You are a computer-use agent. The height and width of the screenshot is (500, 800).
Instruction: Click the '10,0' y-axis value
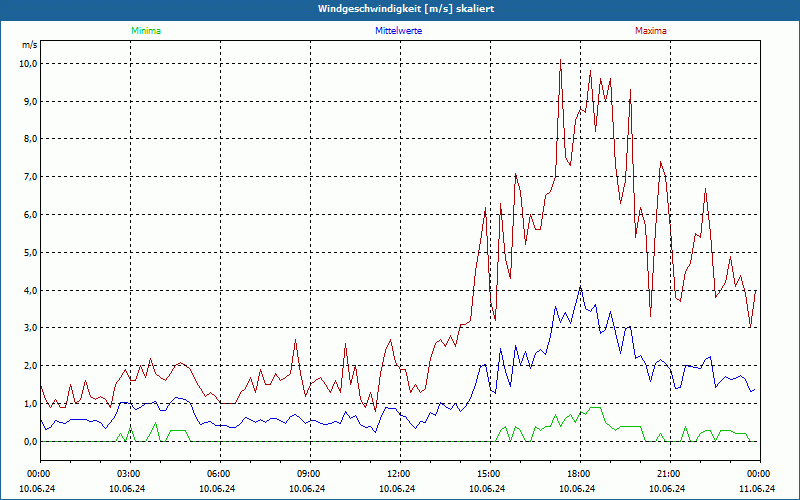(x=28, y=64)
